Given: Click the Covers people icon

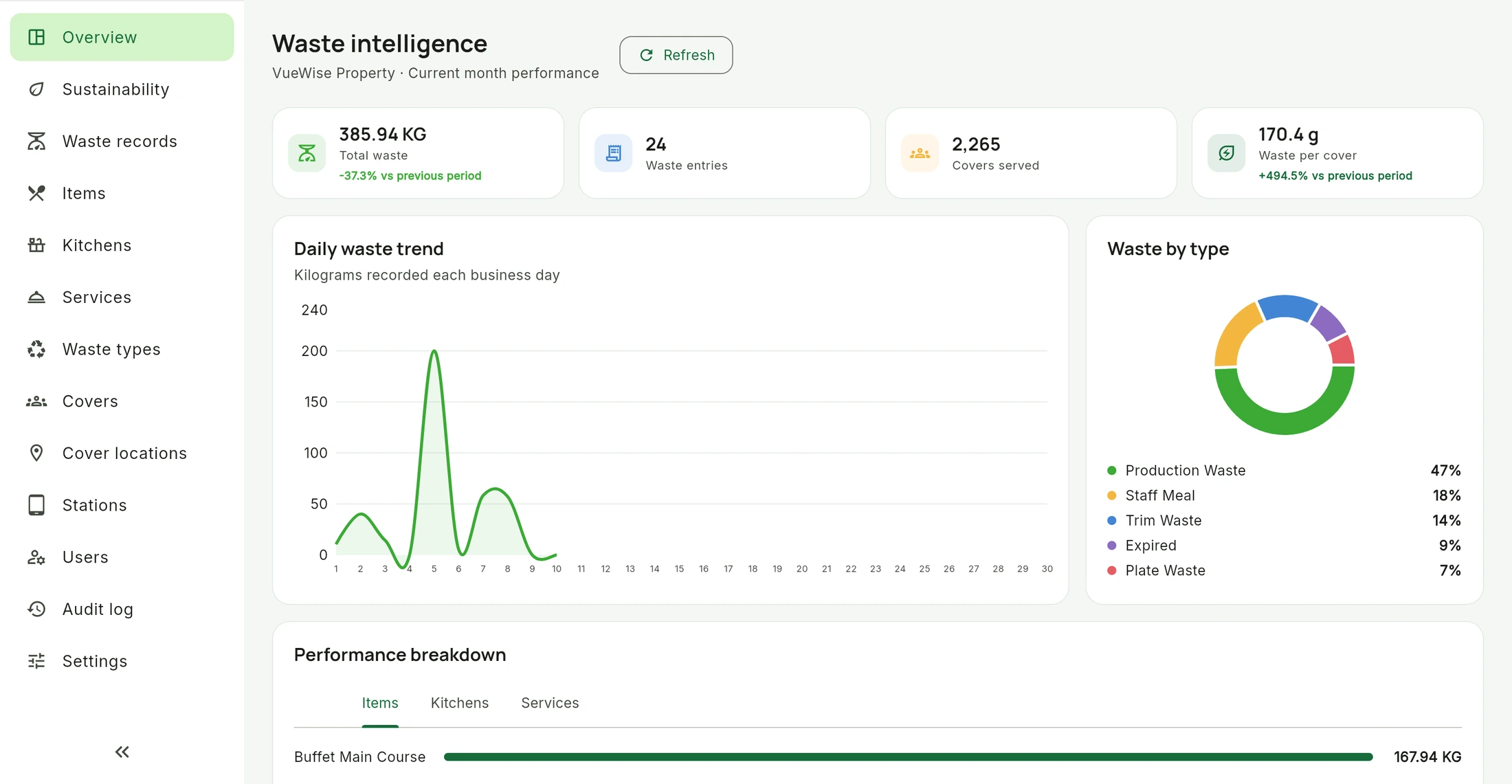Looking at the screenshot, I should 36,401.
